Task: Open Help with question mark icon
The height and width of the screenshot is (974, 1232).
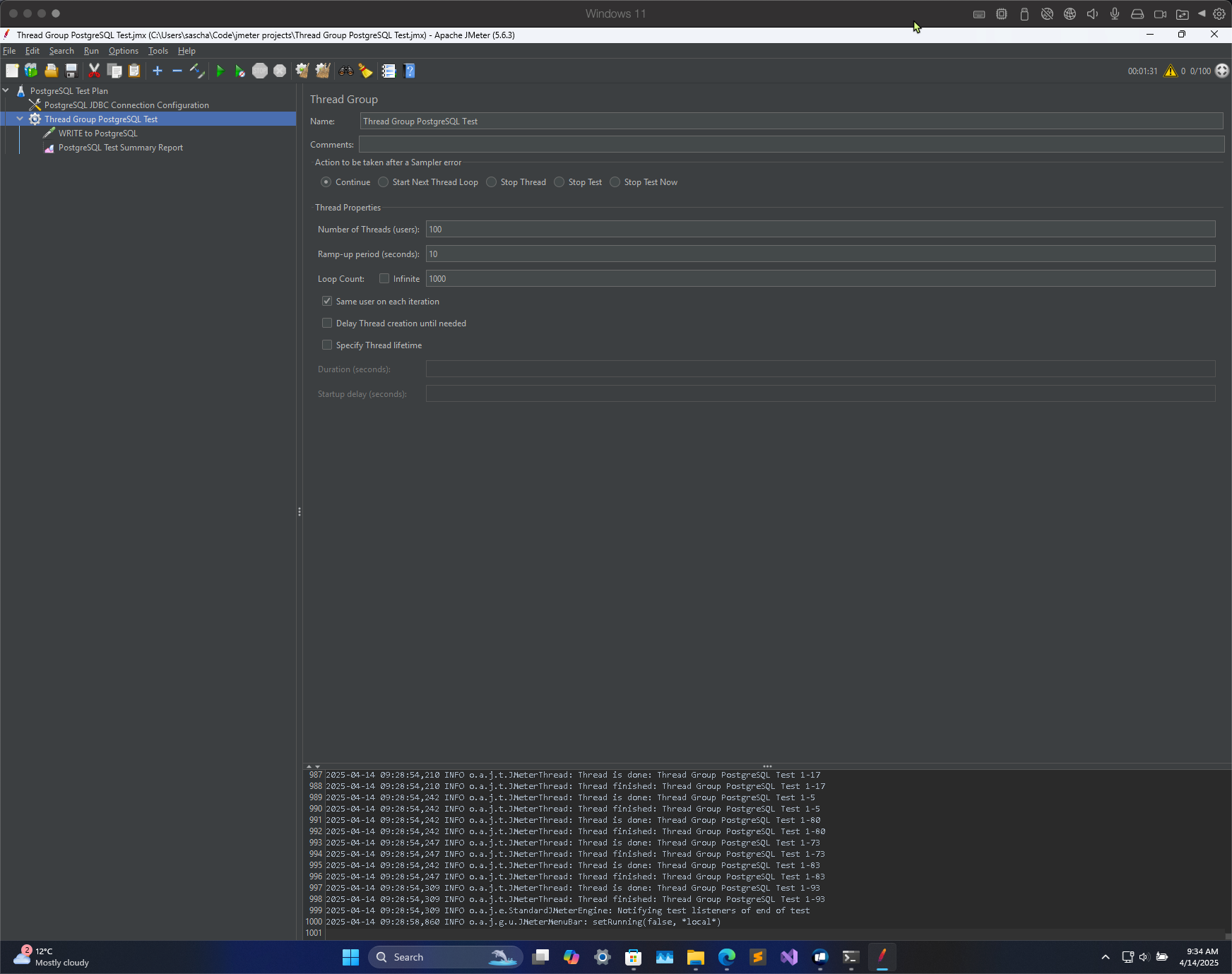Action: (x=409, y=71)
